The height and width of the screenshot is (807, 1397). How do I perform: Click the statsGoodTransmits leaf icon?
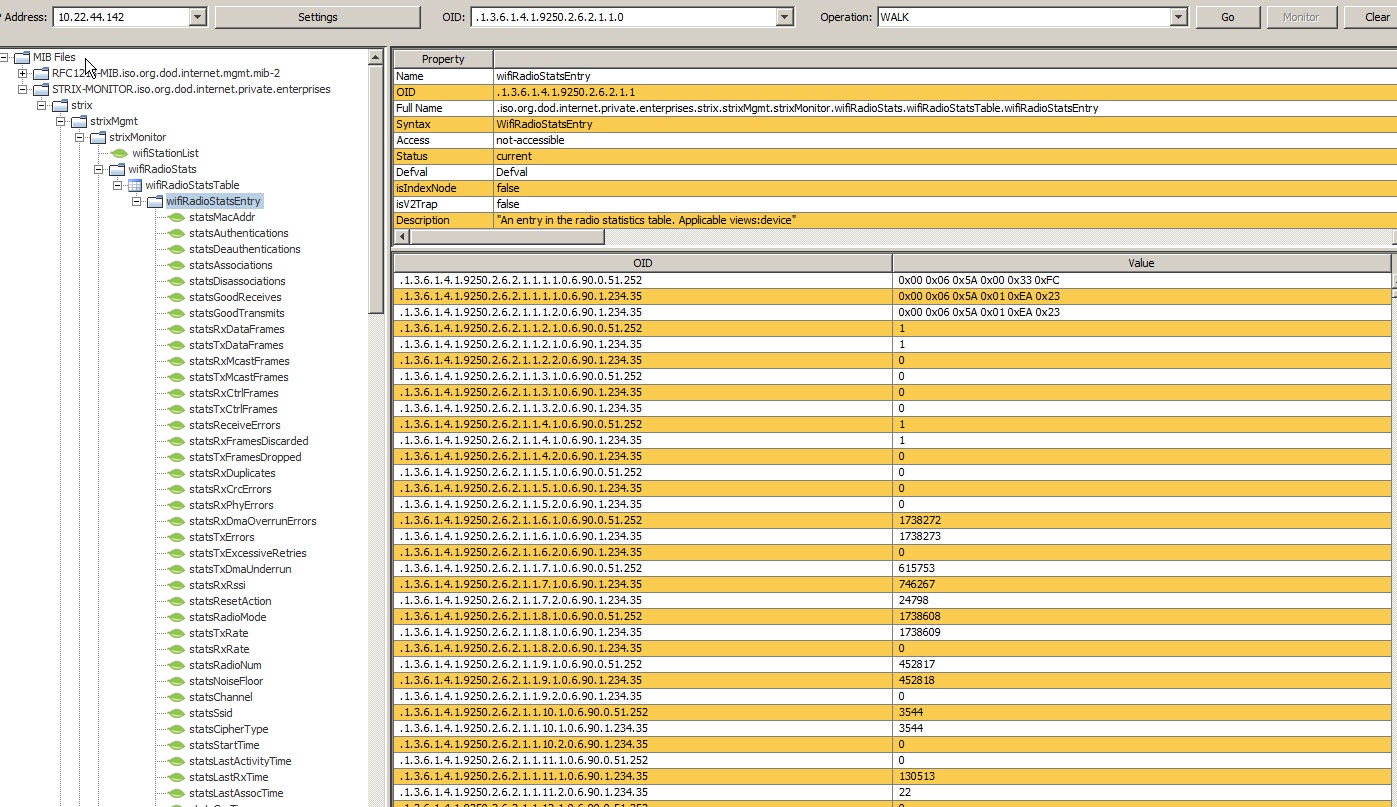click(176, 313)
